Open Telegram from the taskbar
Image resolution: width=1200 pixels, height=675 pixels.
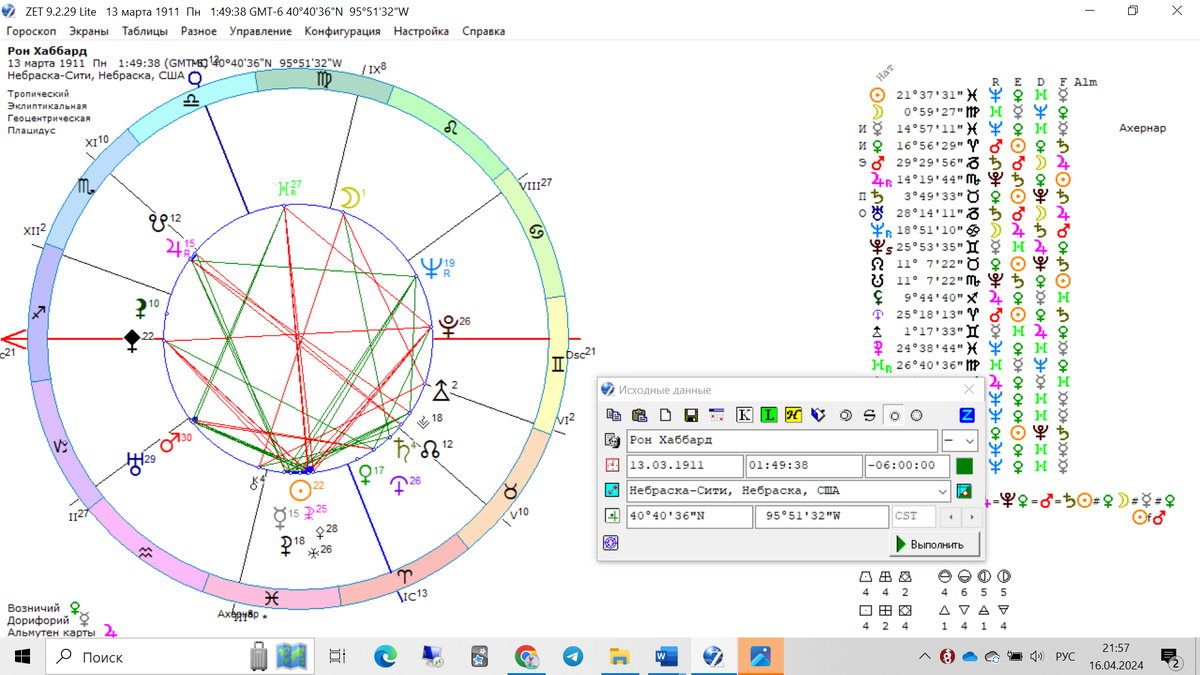[x=573, y=656]
